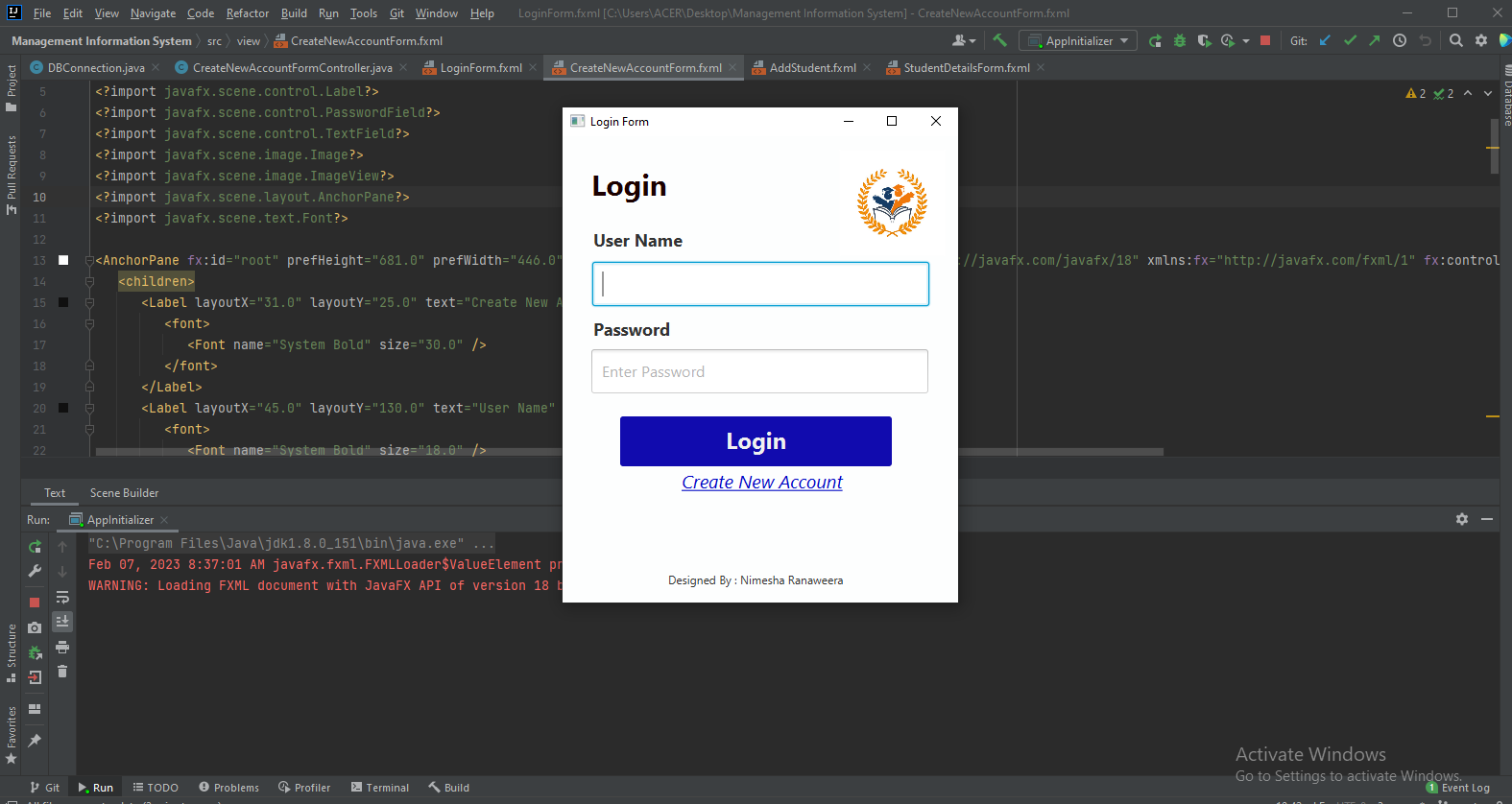Open IDE settings gear in the top toolbar
This screenshot has height=804, width=1512.
pos(1481,40)
